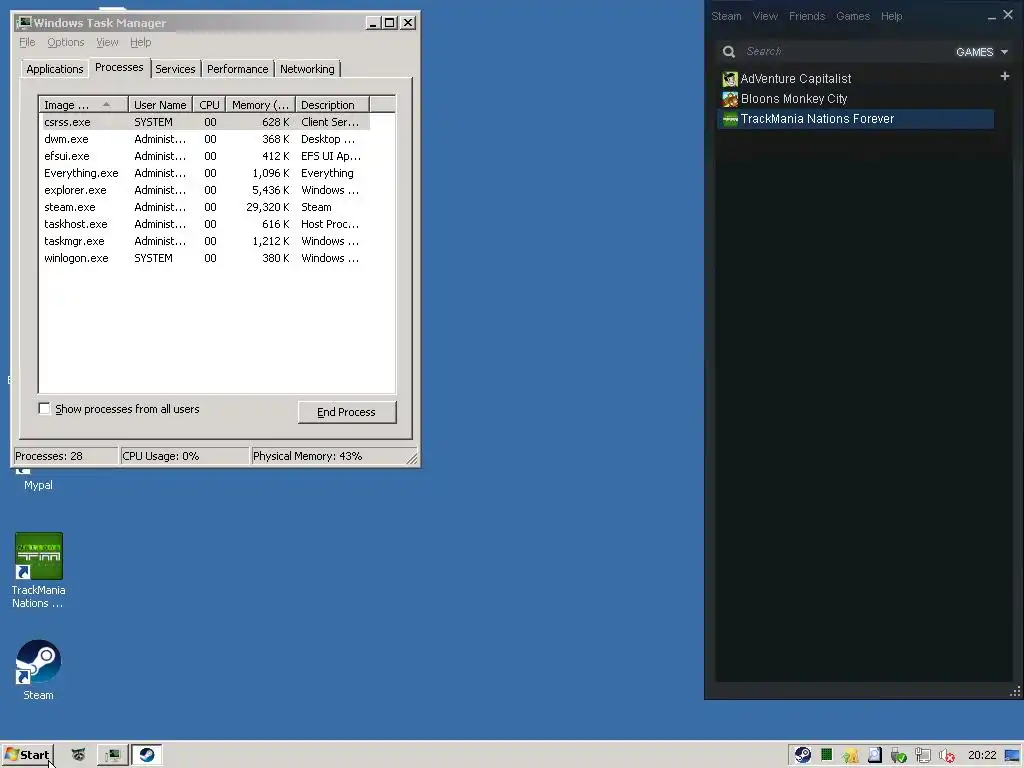Select the Processes tab
The image size is (1024, 768).
click(119, 68)
